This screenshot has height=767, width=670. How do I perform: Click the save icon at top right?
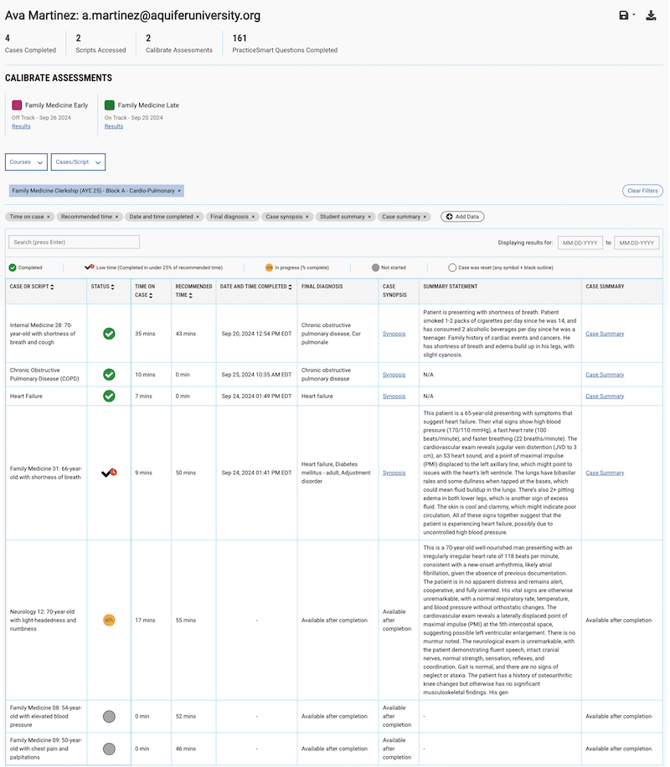[x=623, y=15]
